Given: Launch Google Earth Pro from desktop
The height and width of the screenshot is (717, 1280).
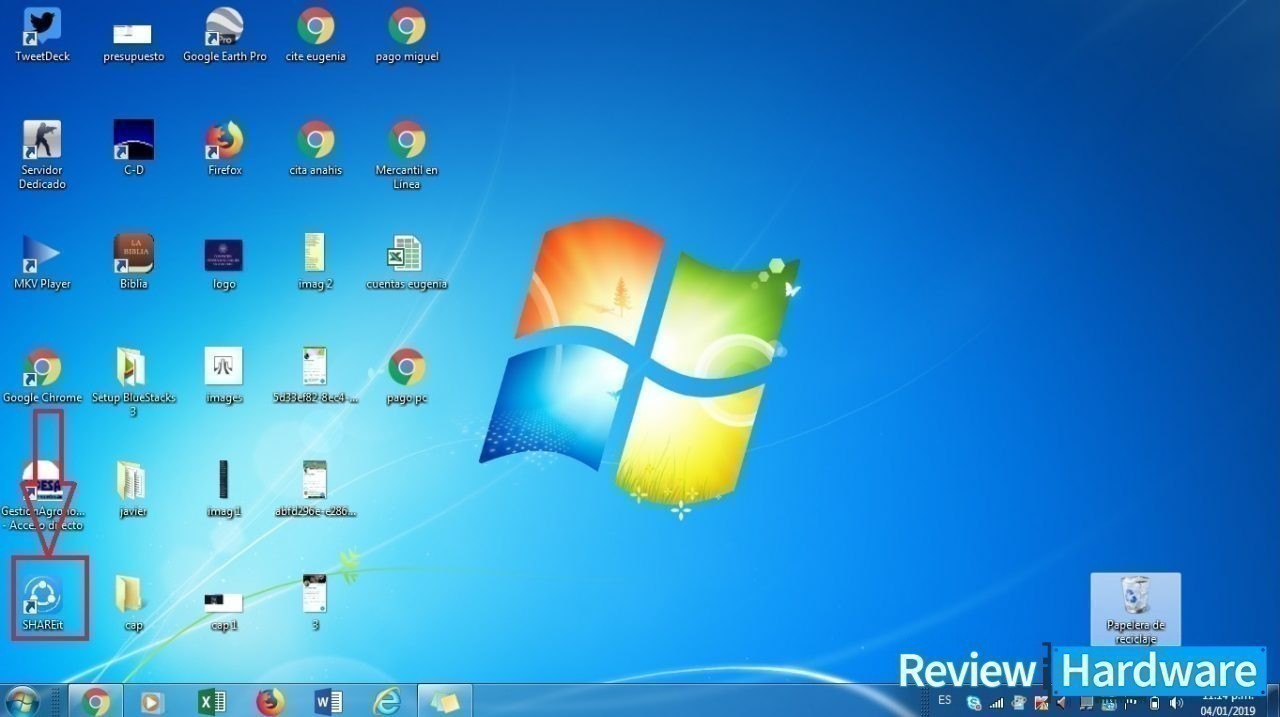Looking at the screenshot, I should pyautogui.click(x=225, y=35).
